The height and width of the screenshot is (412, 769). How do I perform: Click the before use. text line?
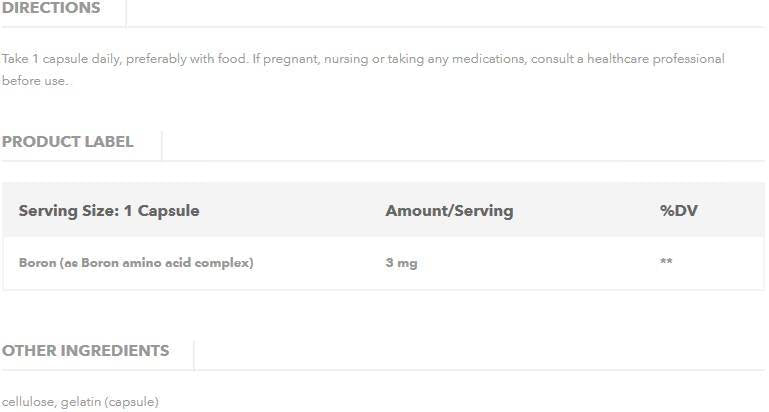click(x=35, y=81)
